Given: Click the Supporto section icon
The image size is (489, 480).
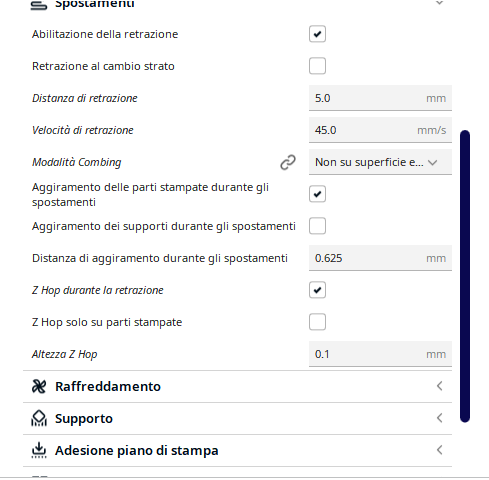Looking at the screenshot, I should coord(39,418).
